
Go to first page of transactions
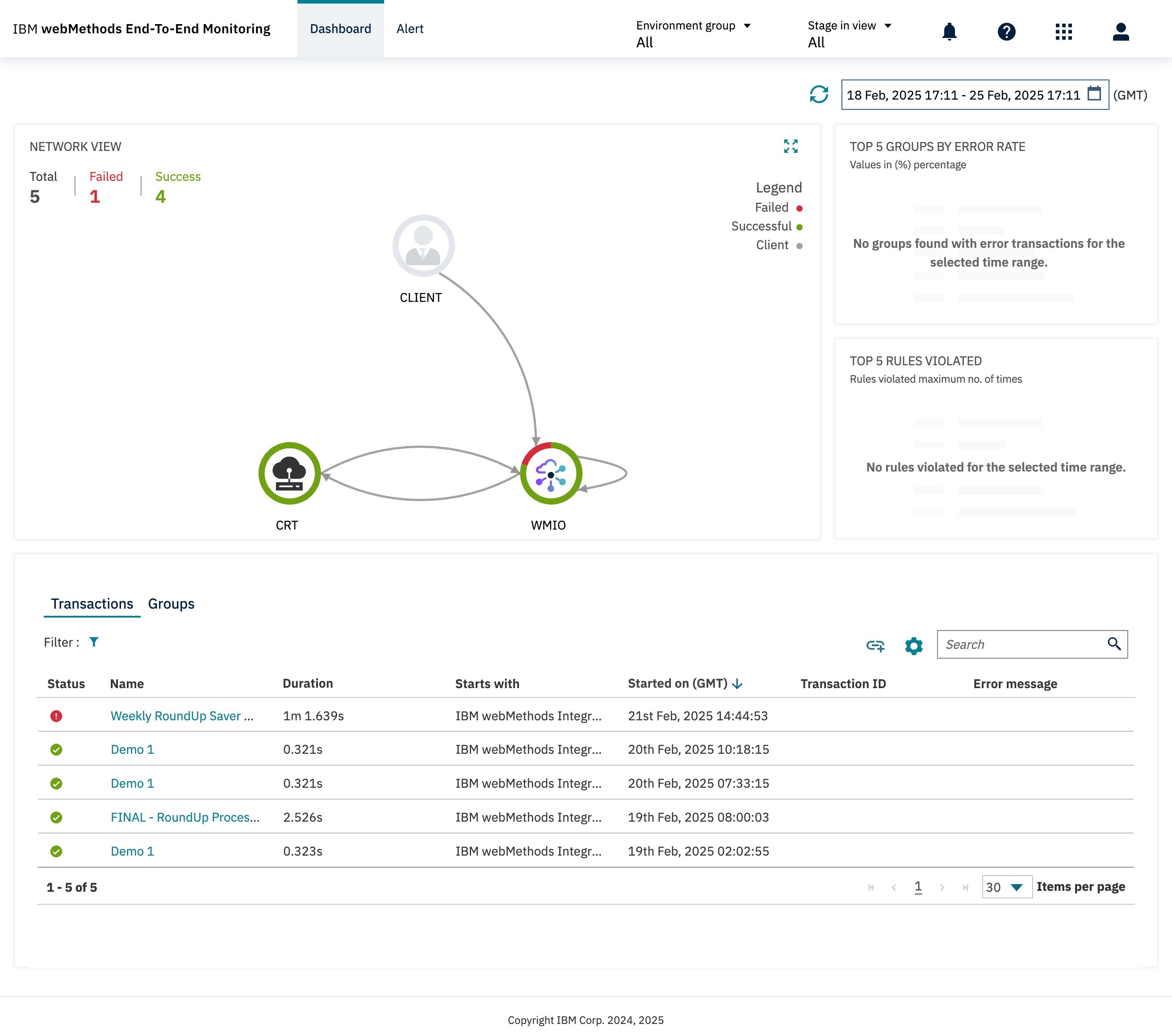click(871, 887)
